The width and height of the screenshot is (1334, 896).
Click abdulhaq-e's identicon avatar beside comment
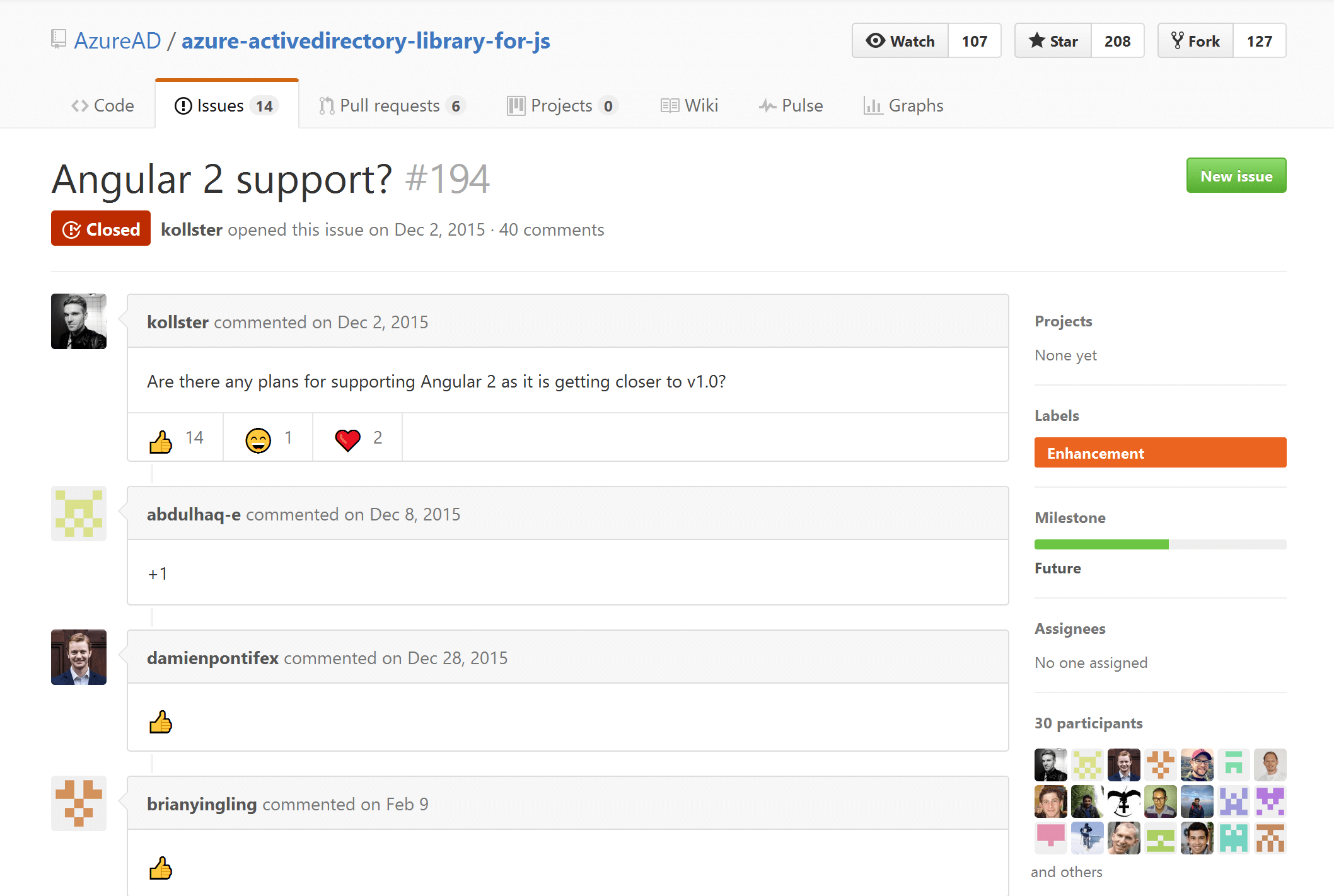(x=79, y=514)
